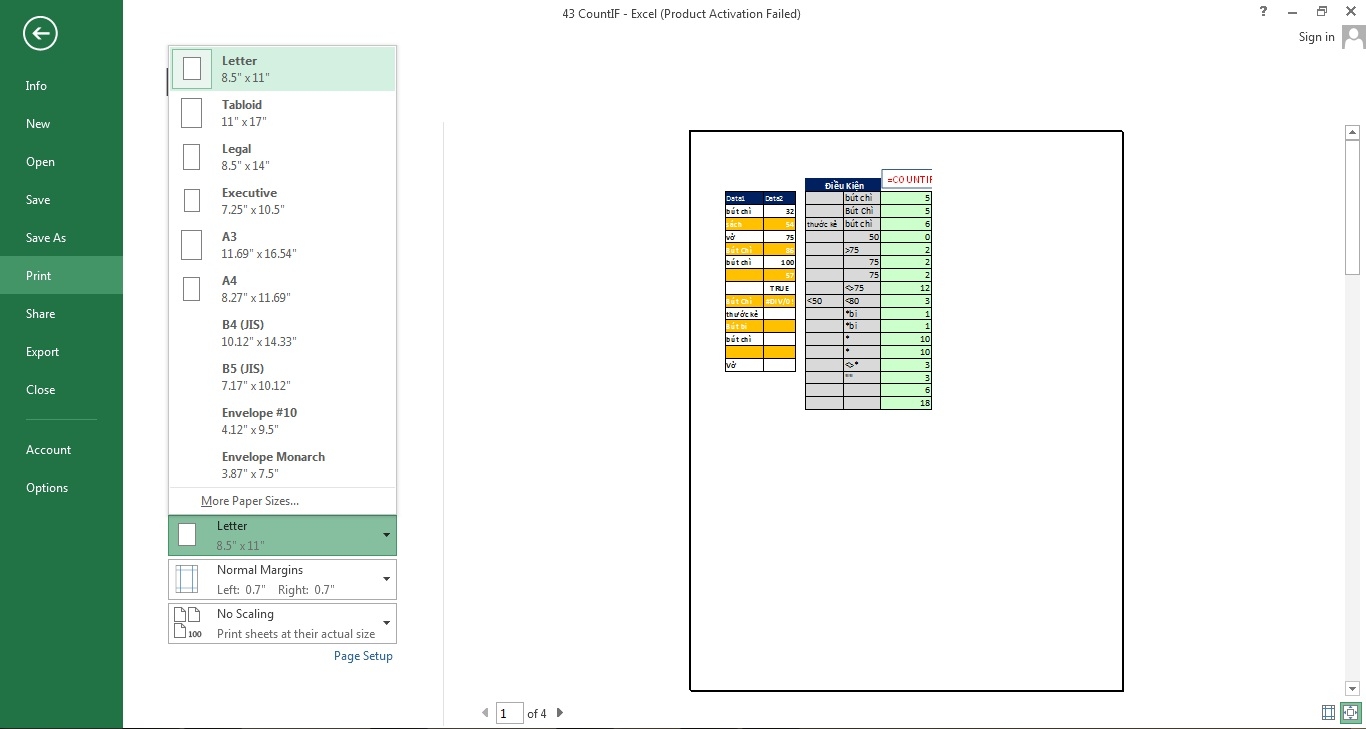Click Sign in link
This screenshot has width=1366, height=729.
tap(1316, 37)
